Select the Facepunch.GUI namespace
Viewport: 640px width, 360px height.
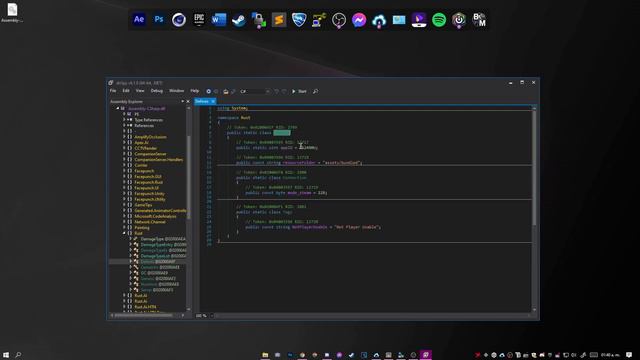(x=148, y=177)
